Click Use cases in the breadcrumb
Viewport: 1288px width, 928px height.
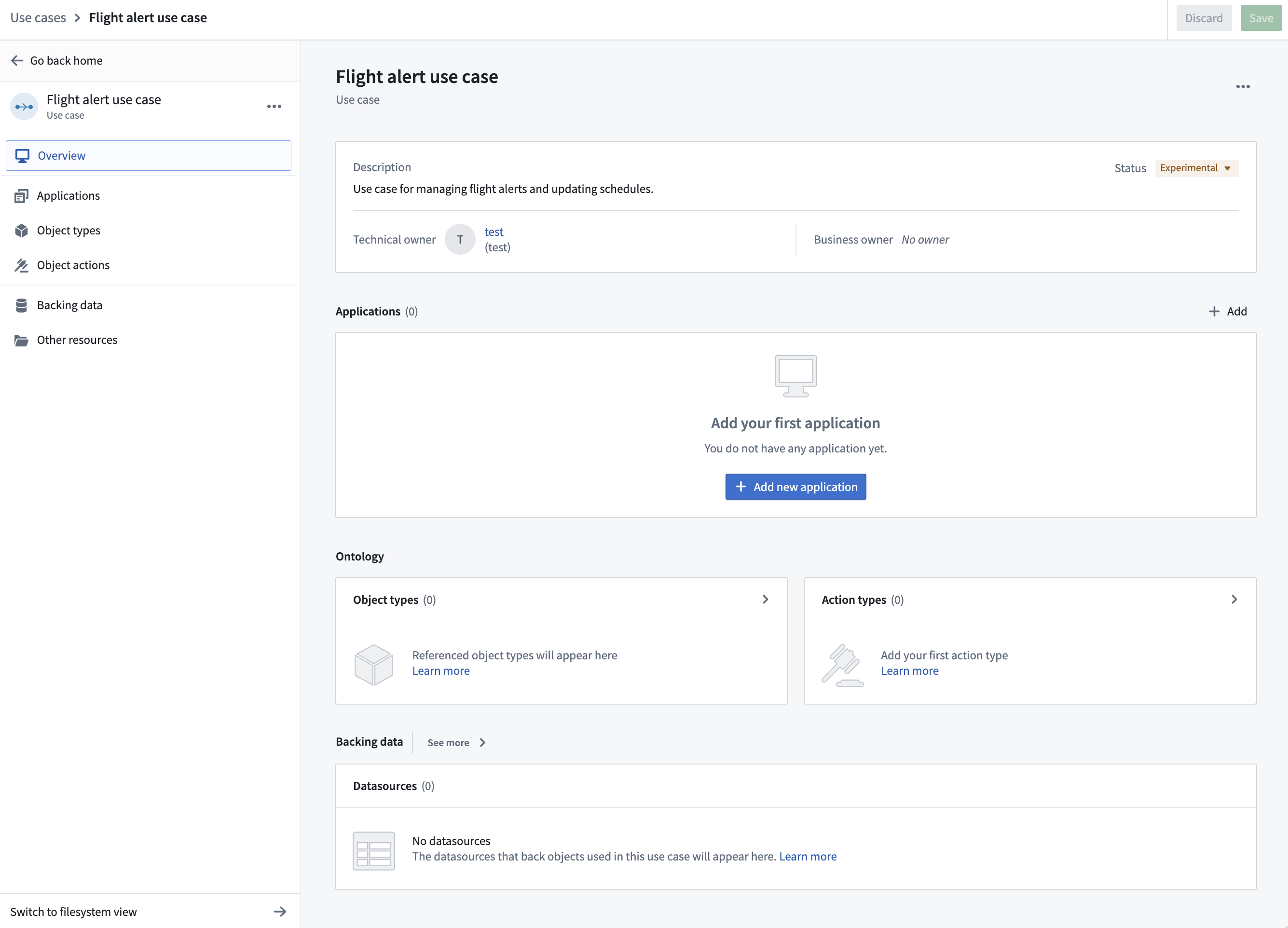tap(38, 18)
